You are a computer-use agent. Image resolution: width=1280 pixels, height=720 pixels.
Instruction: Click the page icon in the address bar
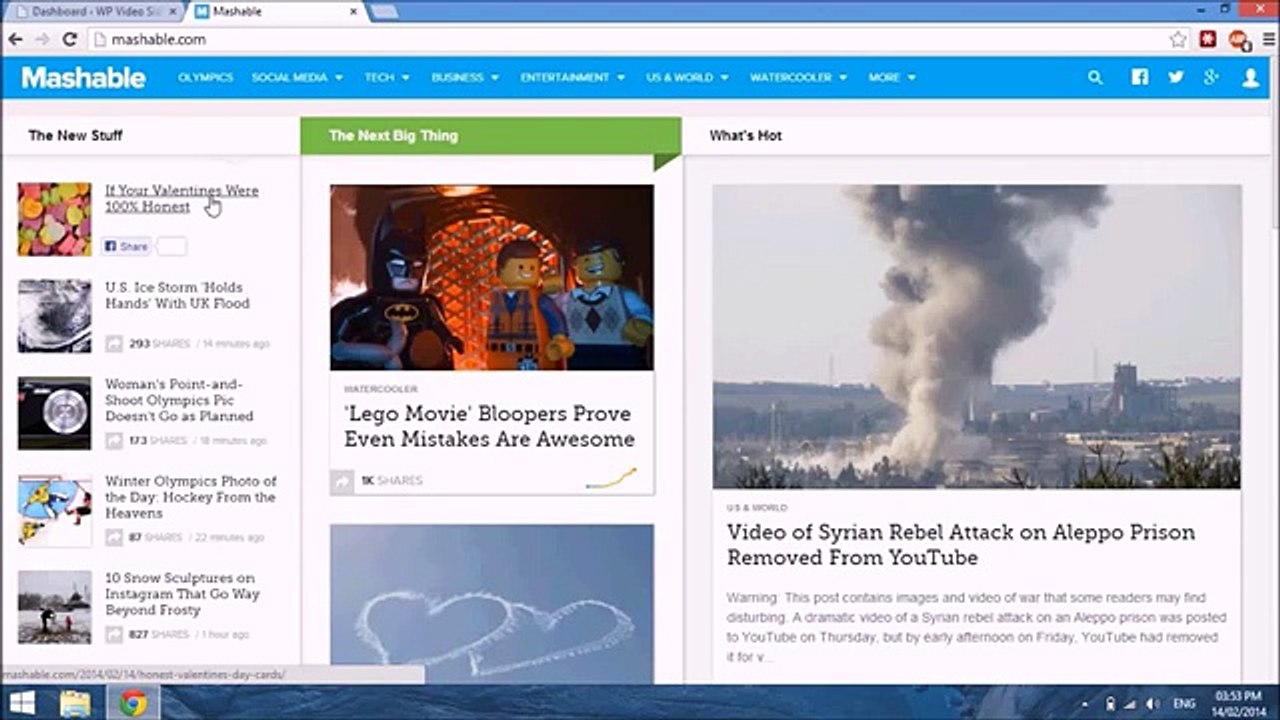pyautogui.click(x=98, y=39)
